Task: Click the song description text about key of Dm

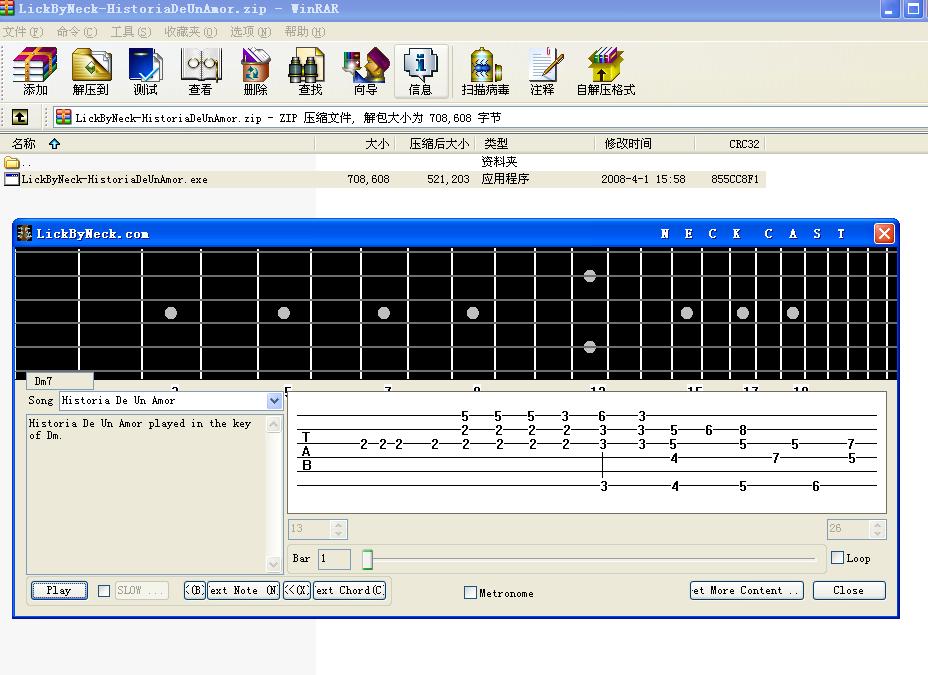Action: click(140, 429)
